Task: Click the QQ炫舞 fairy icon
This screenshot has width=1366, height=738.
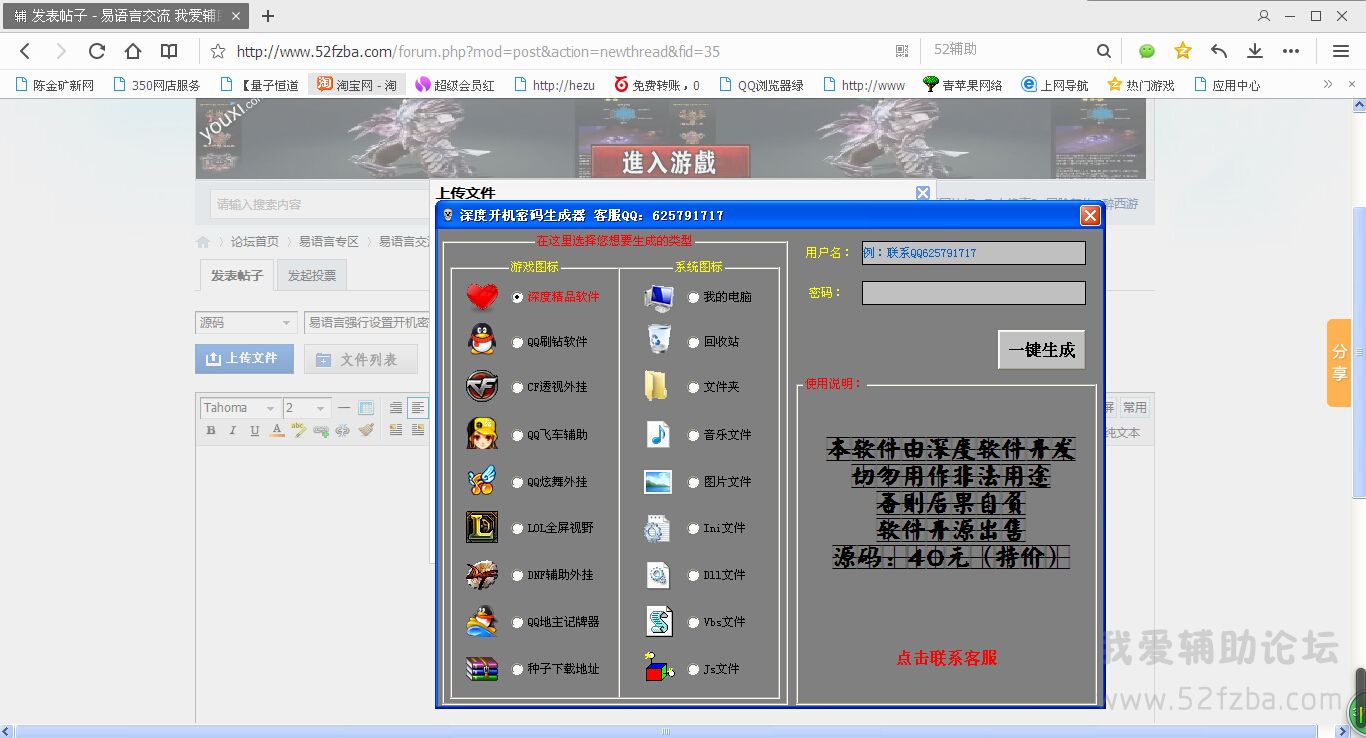Action: pos(482,481)
